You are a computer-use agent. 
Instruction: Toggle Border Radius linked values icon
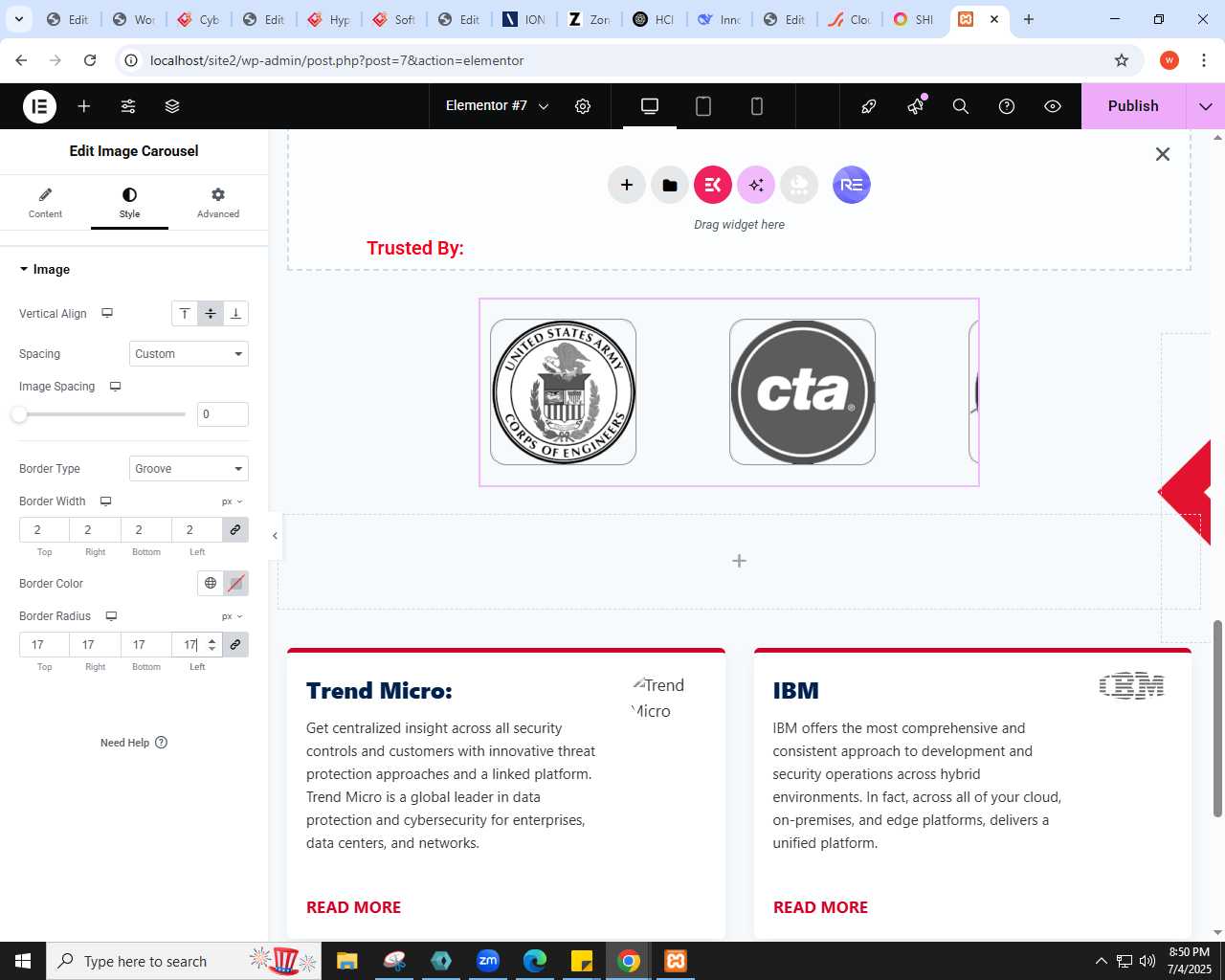(235, 645)
